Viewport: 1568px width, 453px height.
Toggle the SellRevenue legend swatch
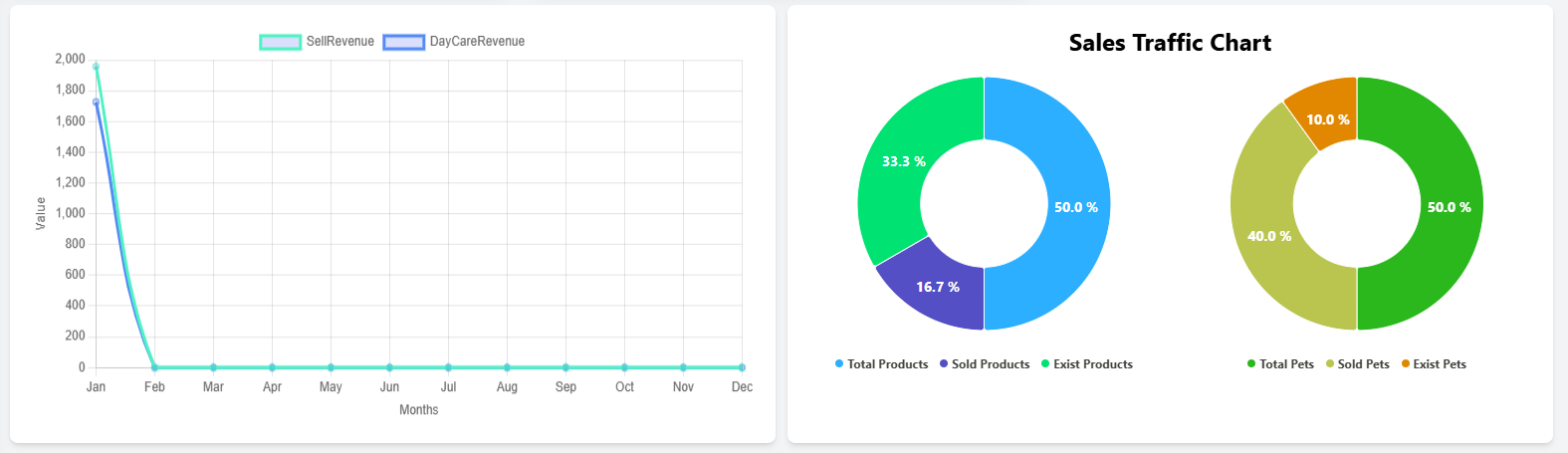[x=280, y=42]
